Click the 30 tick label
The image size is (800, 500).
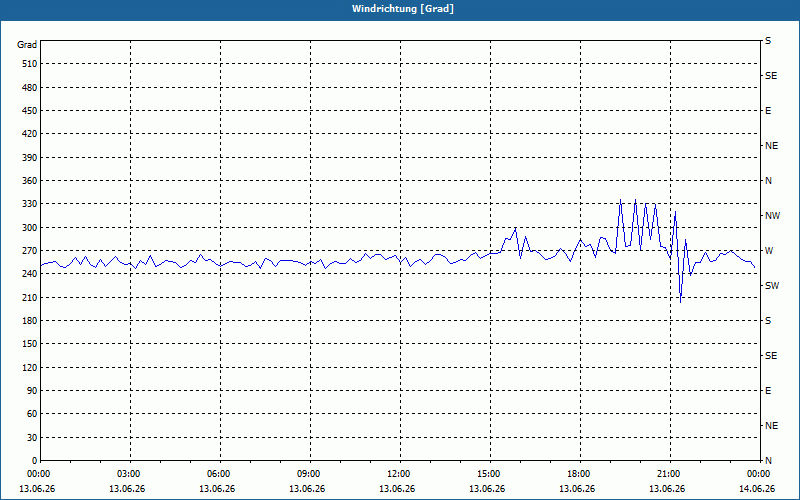pos(32,438)
